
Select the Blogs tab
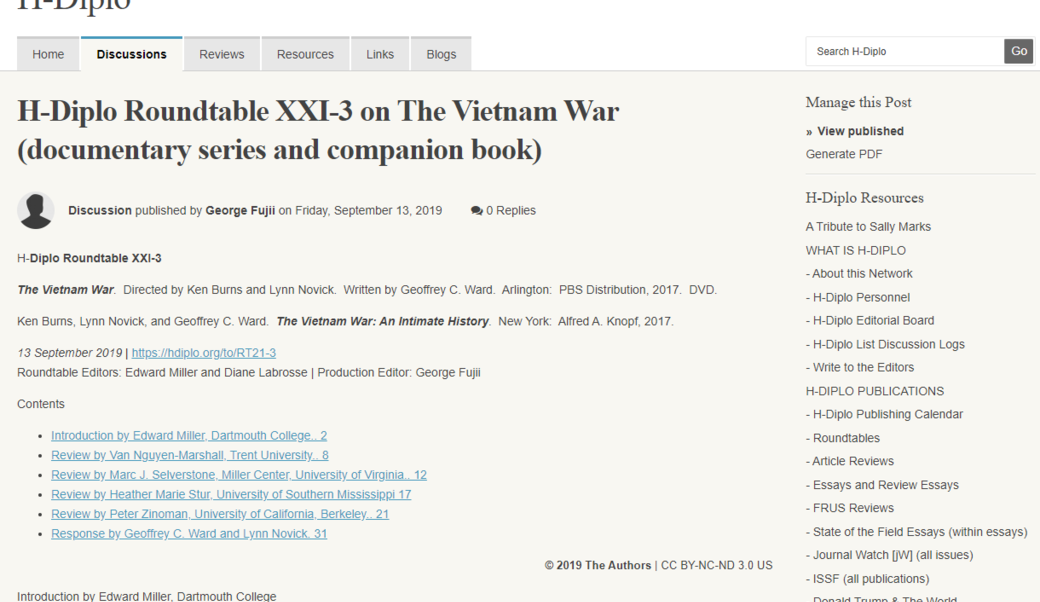coord(441,54)
